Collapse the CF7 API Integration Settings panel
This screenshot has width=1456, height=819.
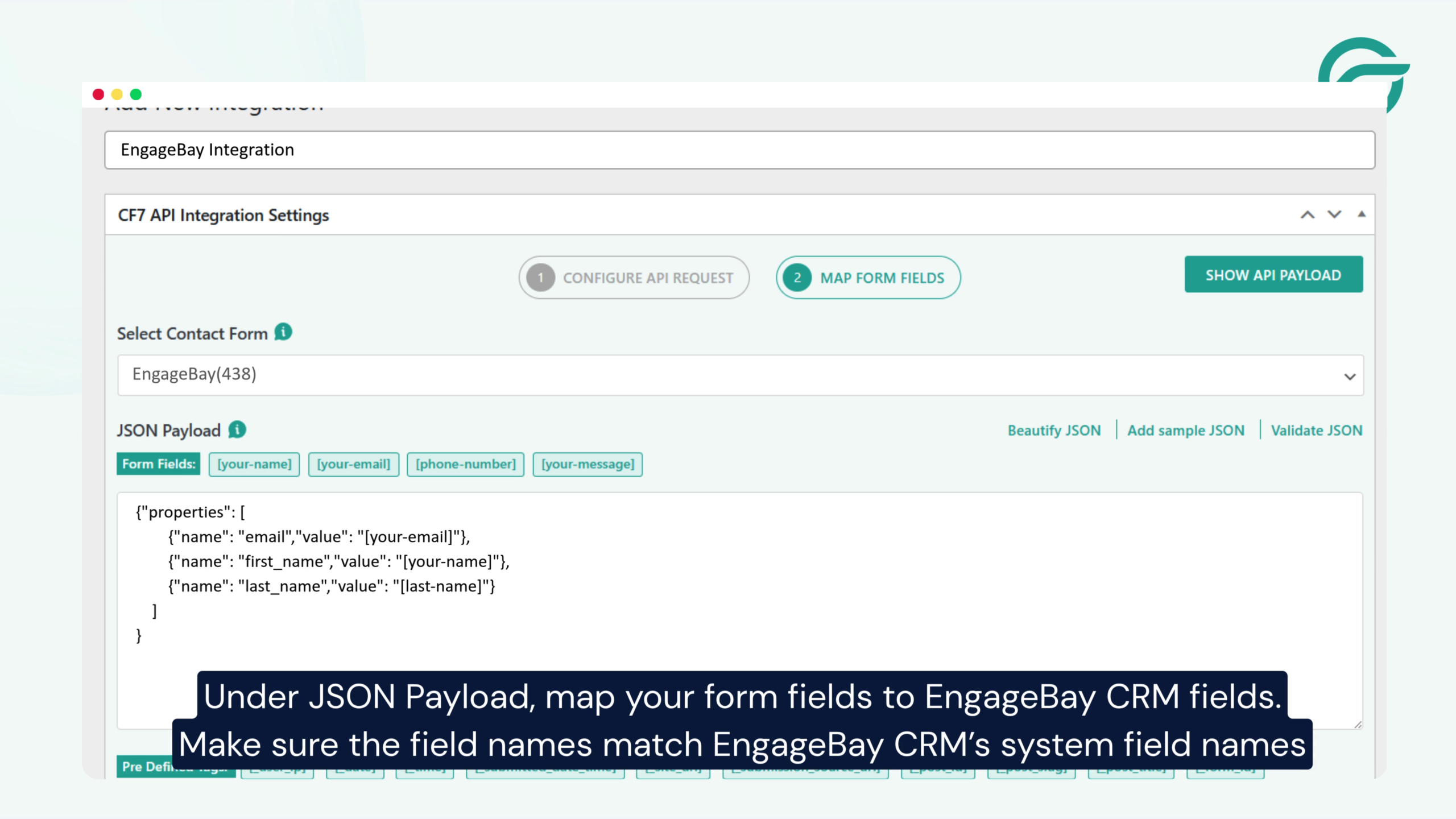coord(1362,214)
